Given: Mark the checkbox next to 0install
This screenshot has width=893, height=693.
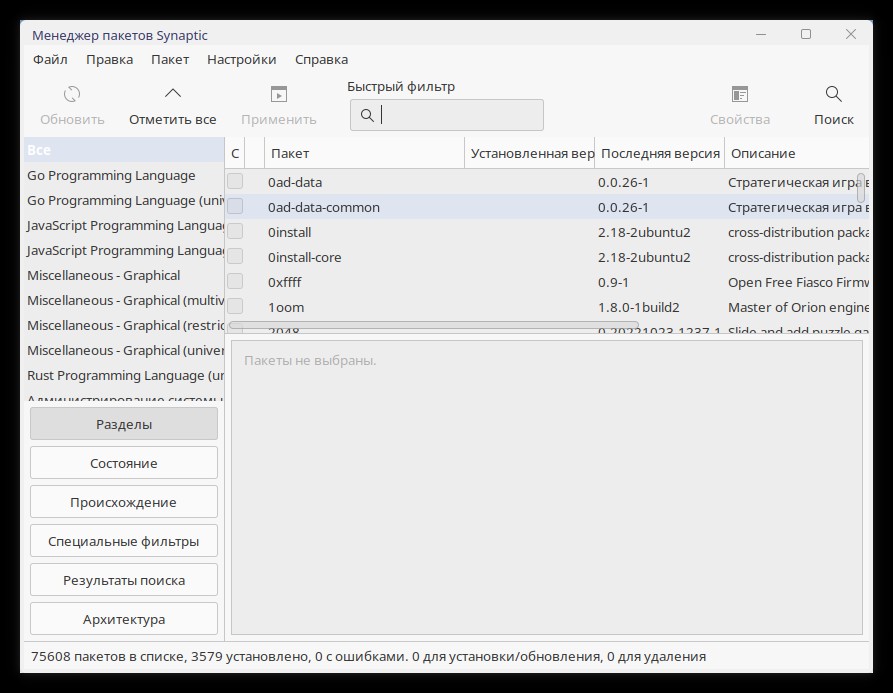Looking at the screenshot, I should tap(235, 232).
